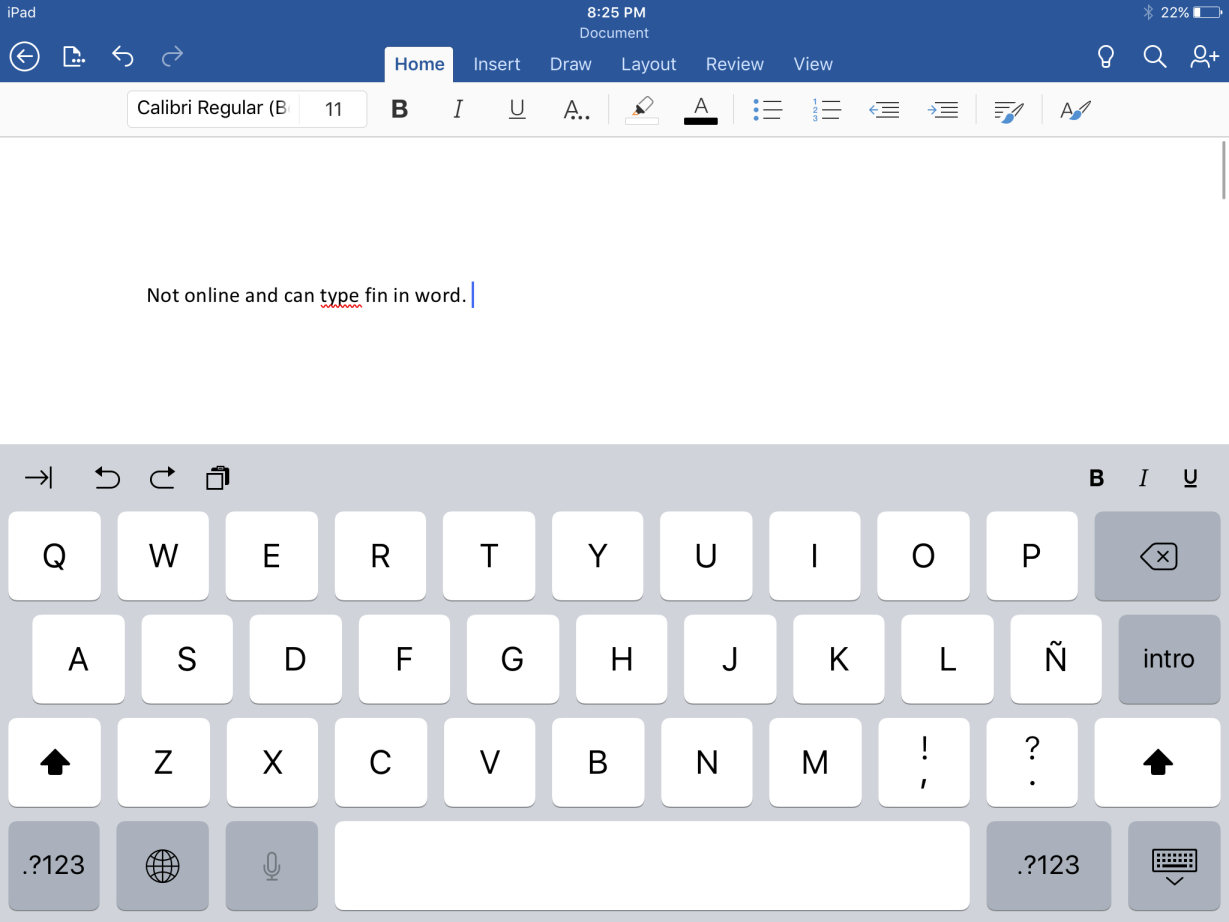This screenshot has width=1229, height=922.
Task: Tap the globe language key
Action: coord(162,866)
